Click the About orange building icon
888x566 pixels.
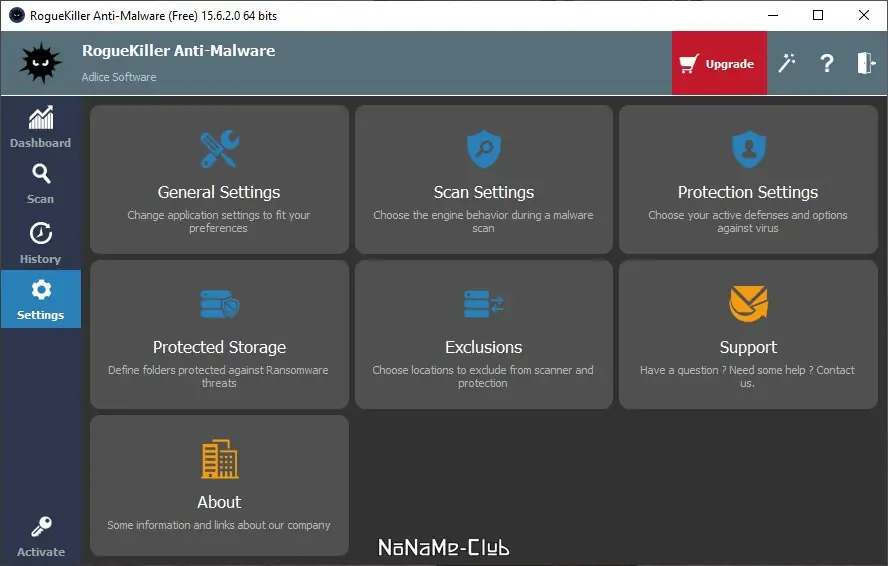220,459
